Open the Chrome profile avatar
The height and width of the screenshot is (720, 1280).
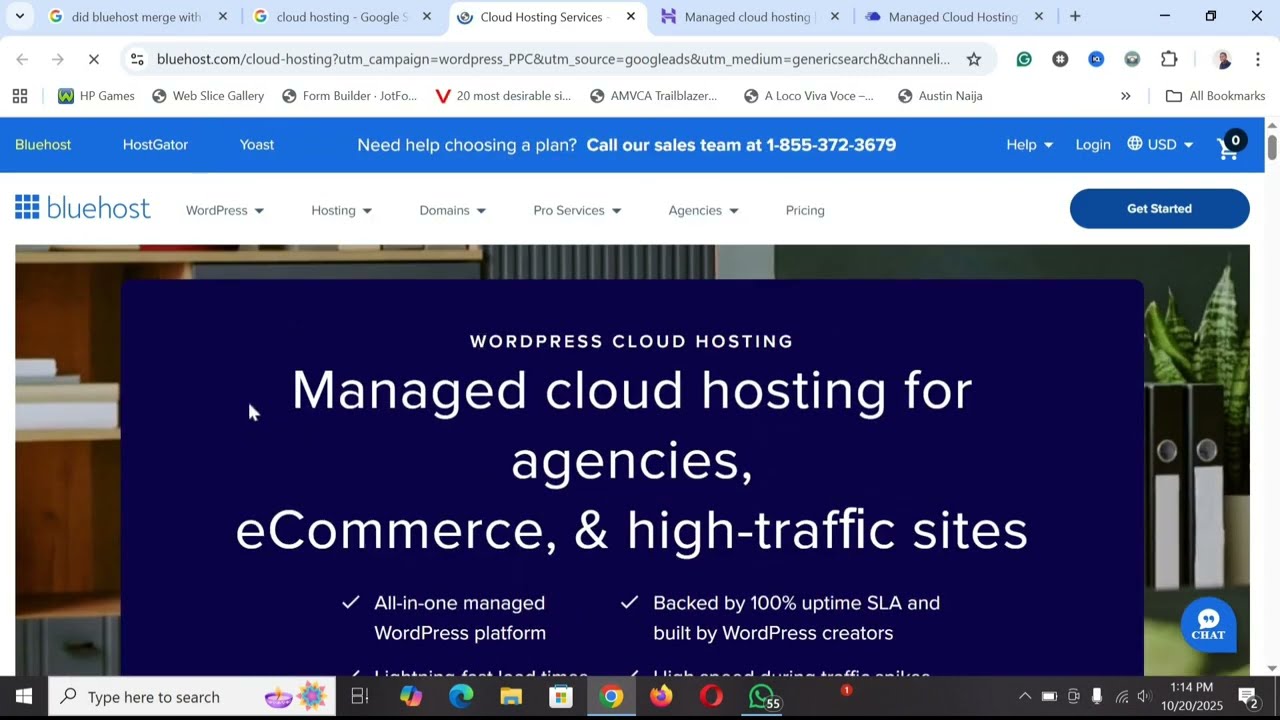(1222, 59)
